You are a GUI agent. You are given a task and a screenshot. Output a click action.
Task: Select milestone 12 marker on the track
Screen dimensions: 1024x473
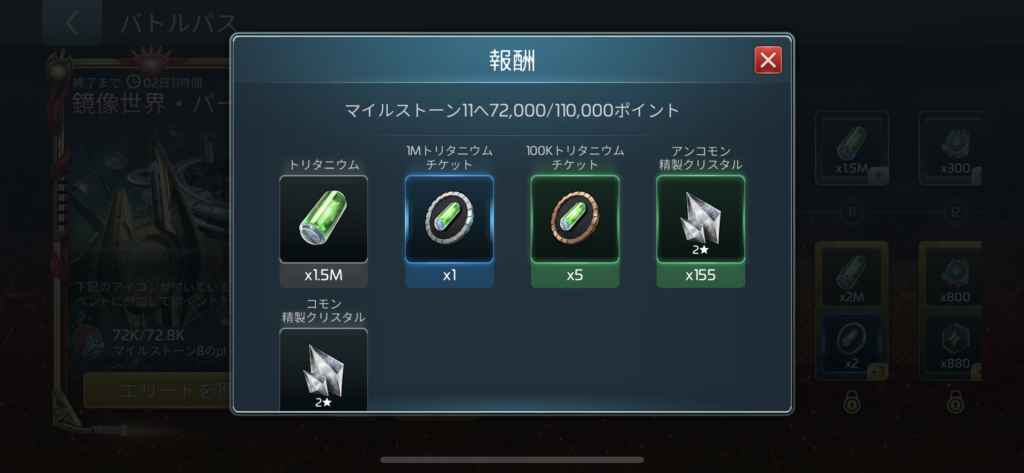point(955,213)
